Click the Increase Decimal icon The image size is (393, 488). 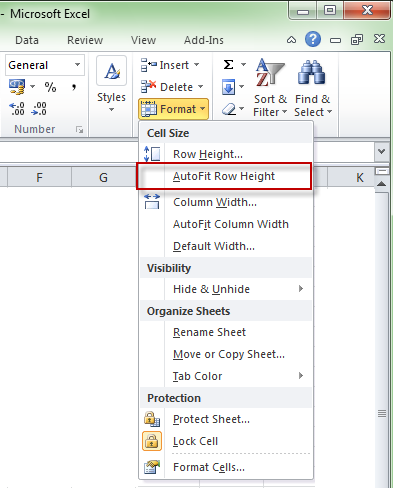[x=17, y=109]
